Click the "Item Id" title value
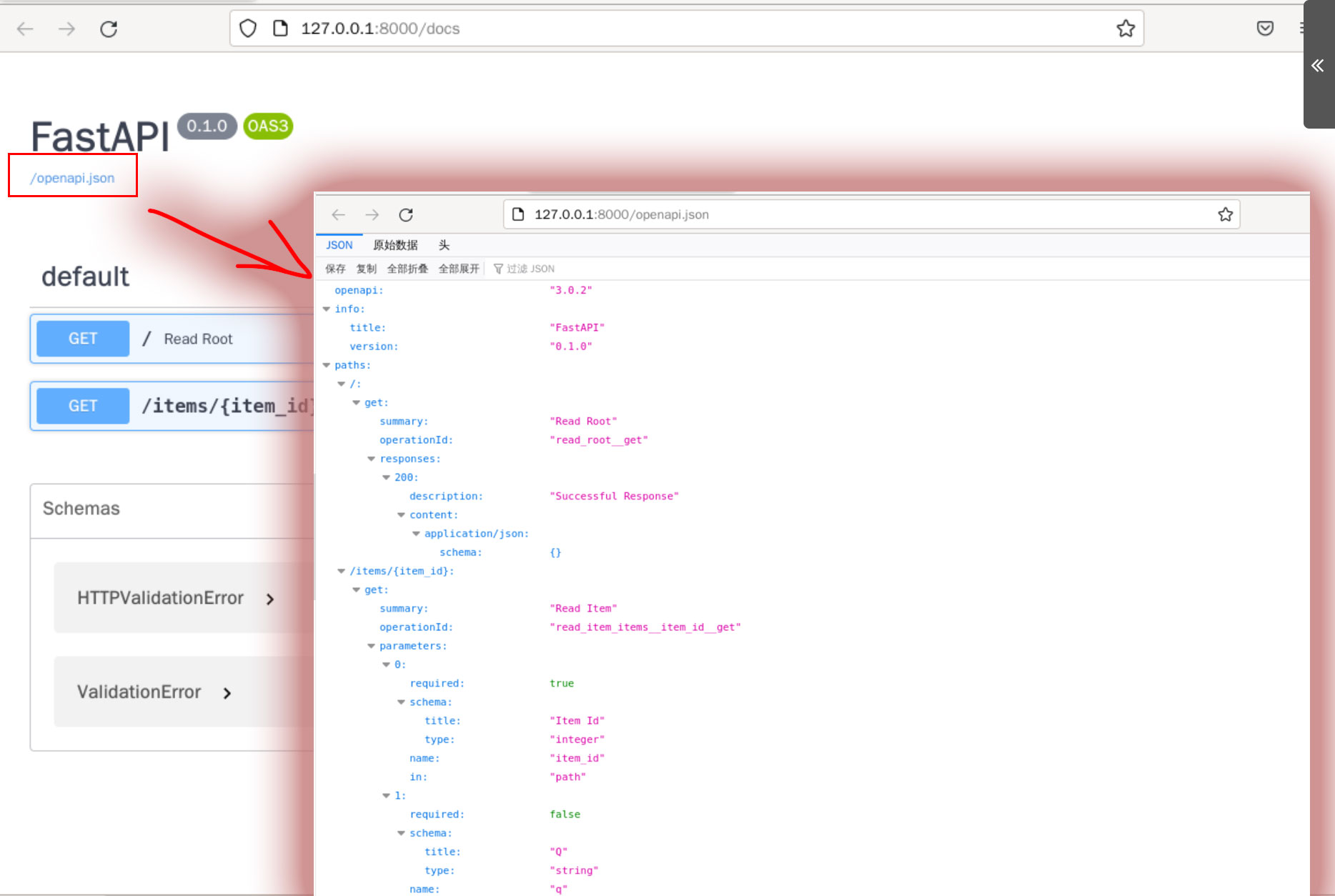 (x=577, y=721)
